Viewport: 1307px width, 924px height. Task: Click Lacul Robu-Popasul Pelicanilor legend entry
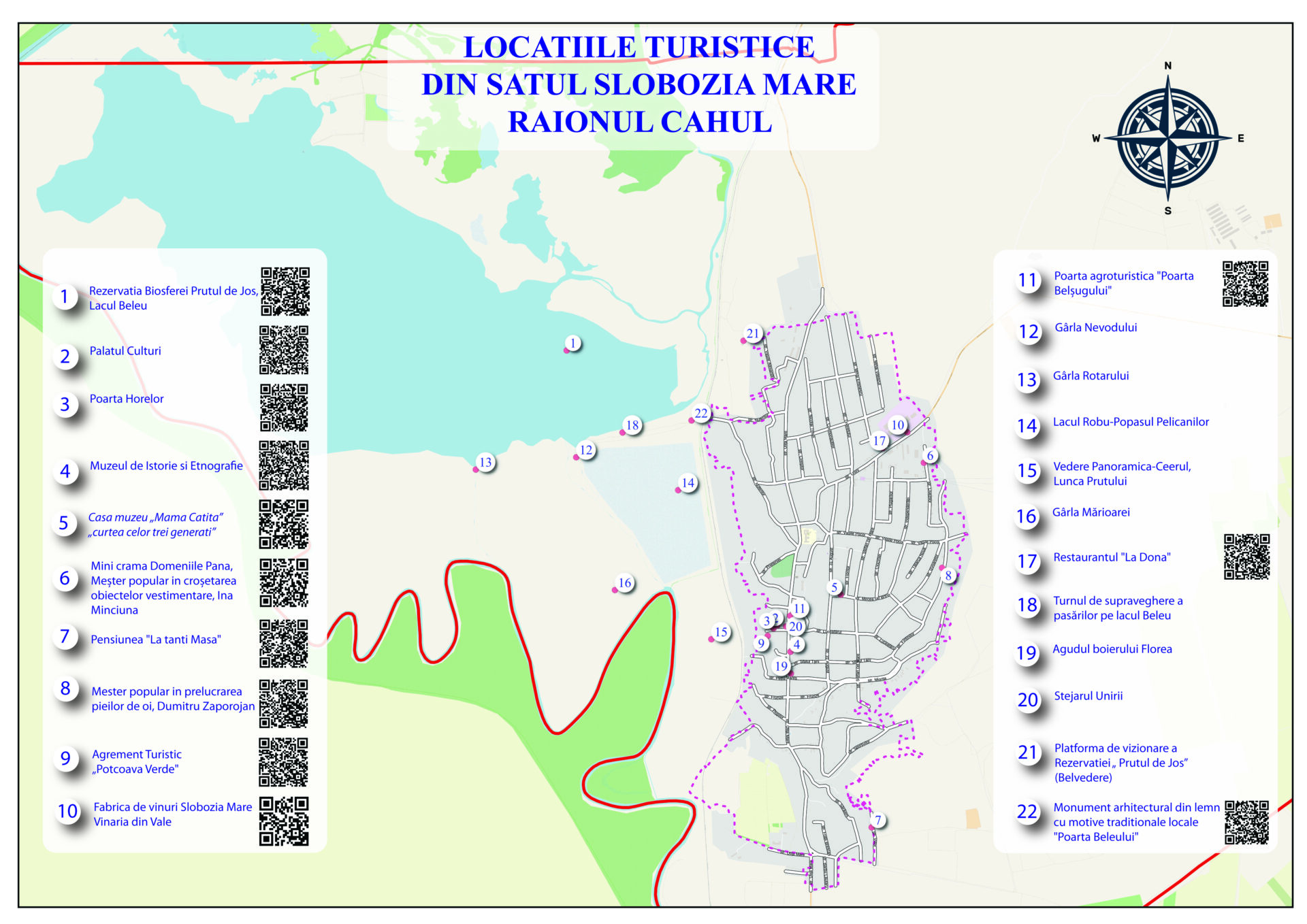(x=1131, y=422)
